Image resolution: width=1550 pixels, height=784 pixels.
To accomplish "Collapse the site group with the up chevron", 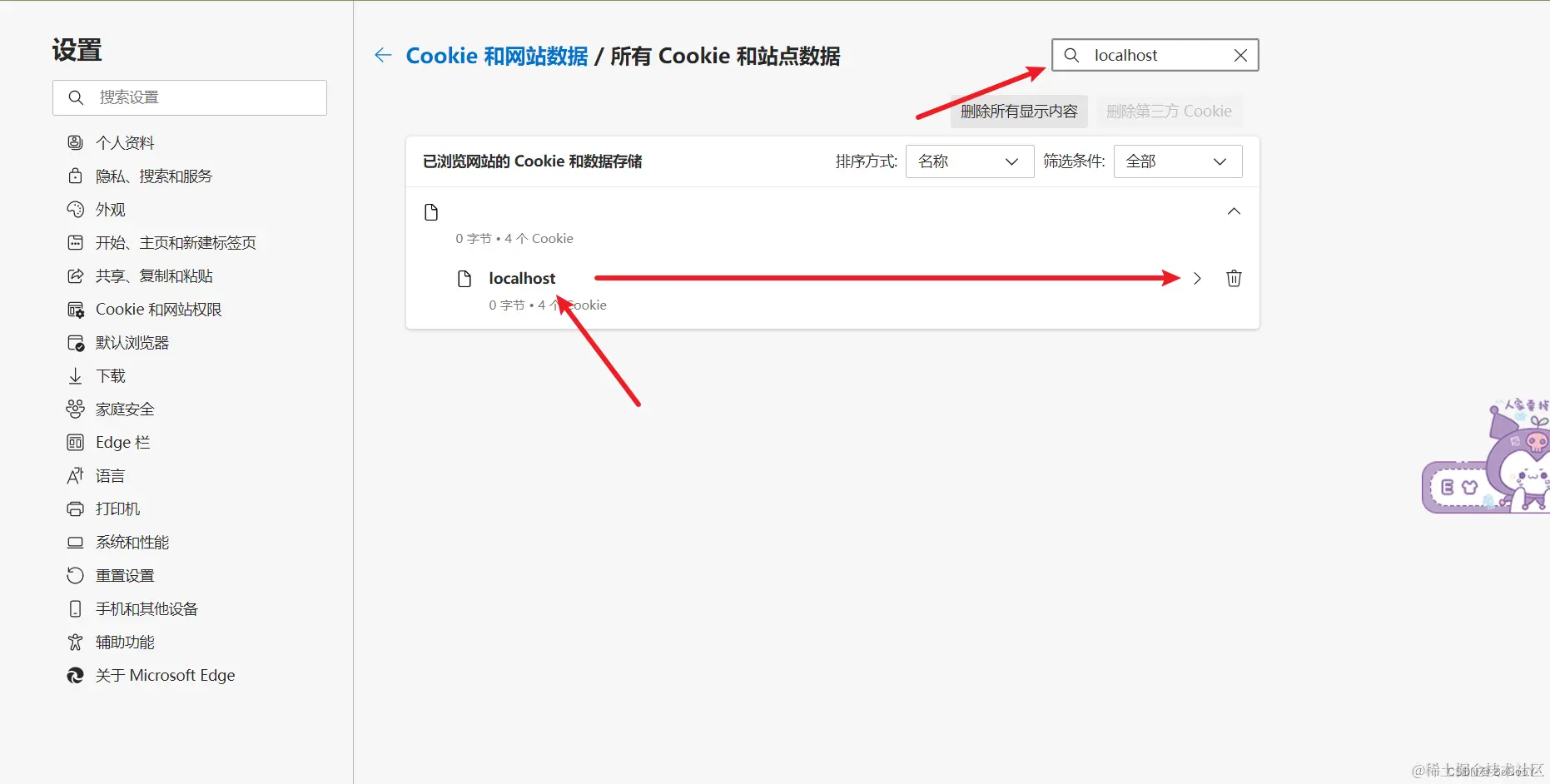I will 1234,211.
